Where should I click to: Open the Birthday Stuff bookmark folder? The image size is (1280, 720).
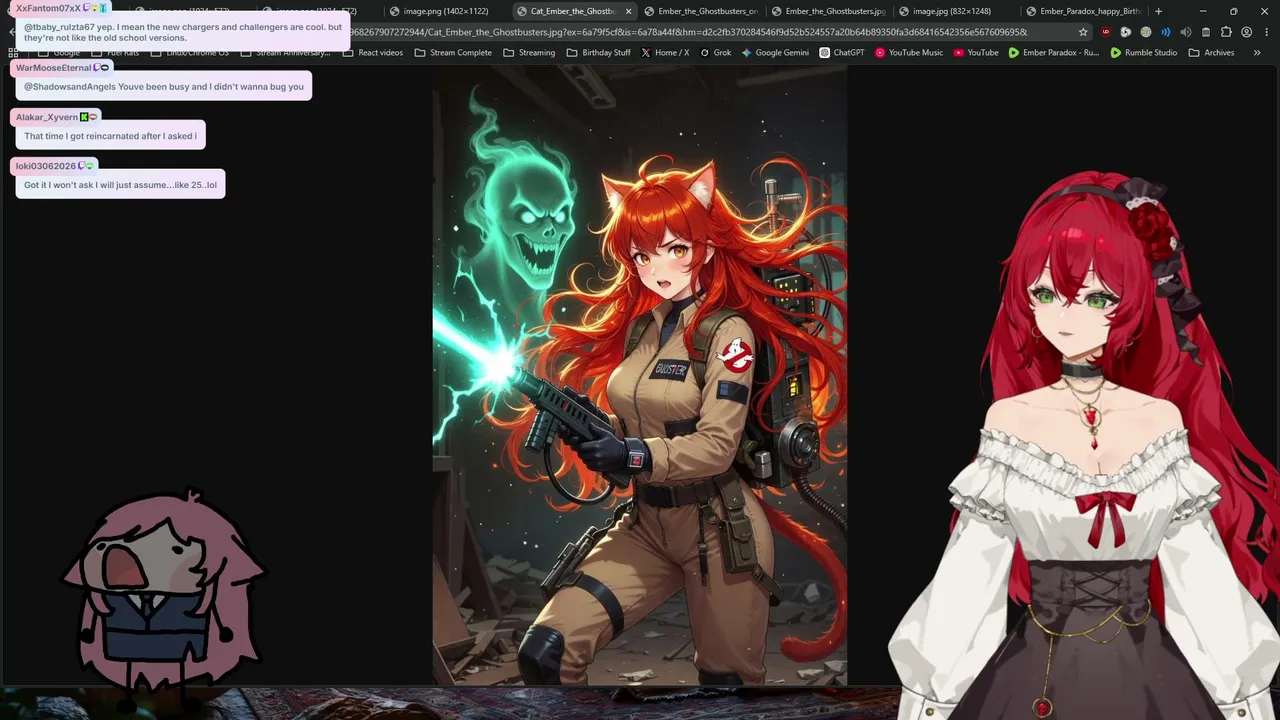pos(598,53)
